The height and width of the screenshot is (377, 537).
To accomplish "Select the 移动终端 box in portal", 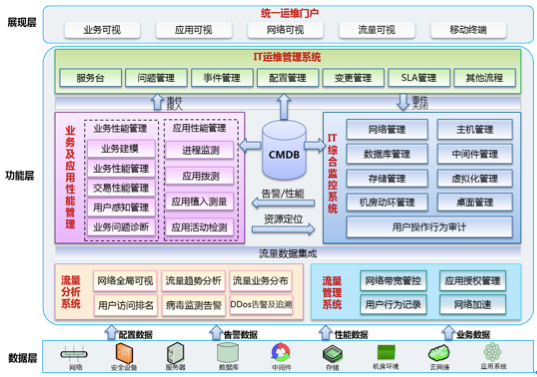I will point(468,30).
